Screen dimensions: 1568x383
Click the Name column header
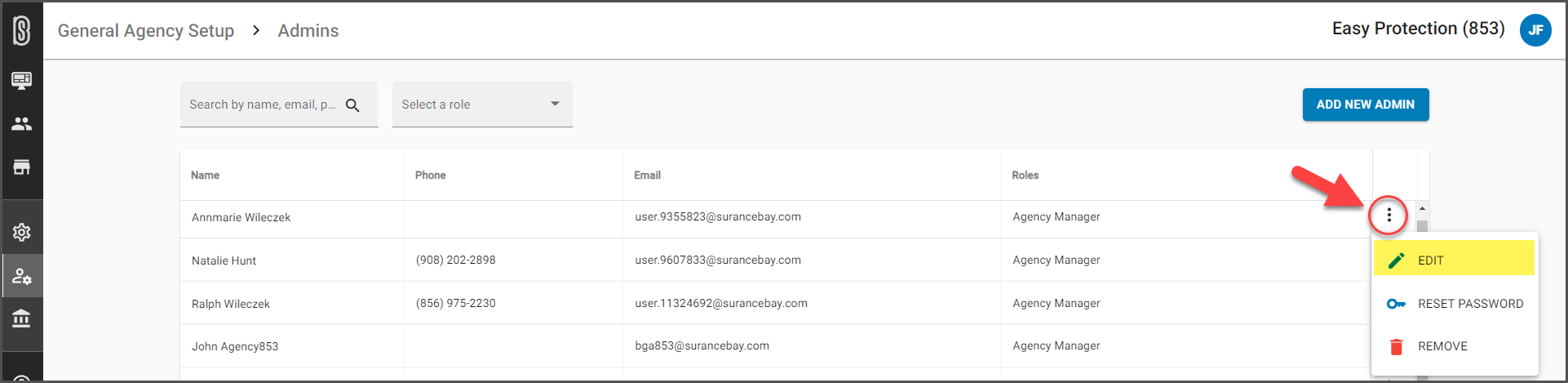[206, 176]
